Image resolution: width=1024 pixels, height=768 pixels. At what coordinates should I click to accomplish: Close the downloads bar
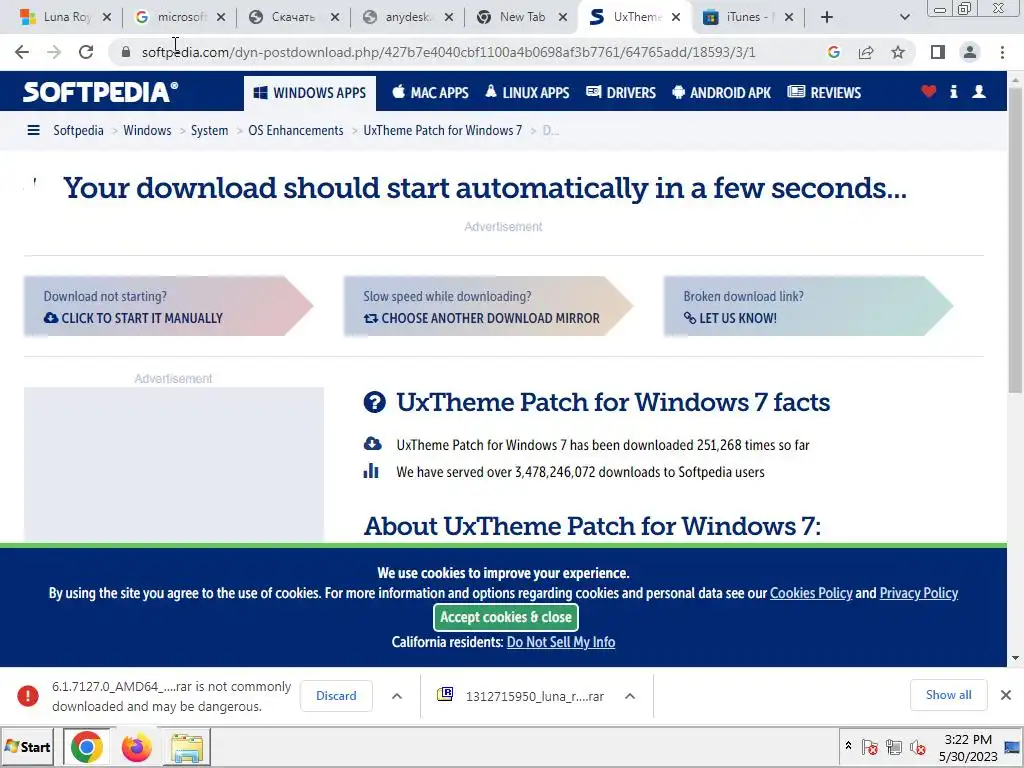coord(1006,695)
